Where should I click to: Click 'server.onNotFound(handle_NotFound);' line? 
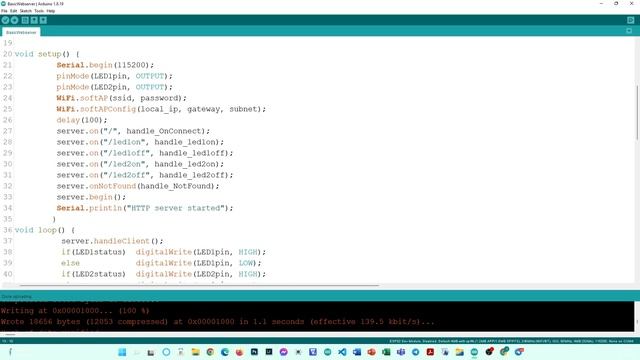click(138, 186)
